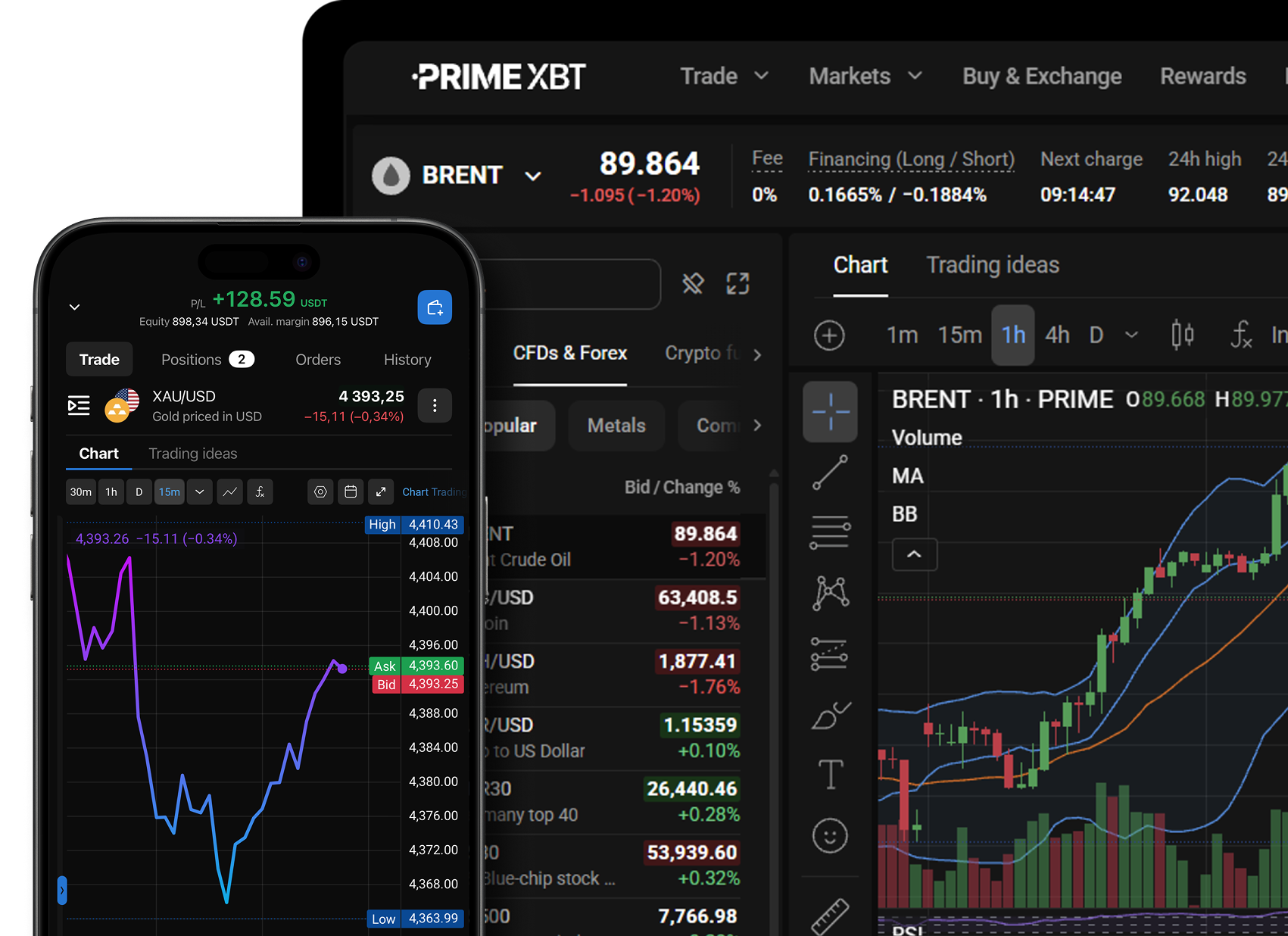Switch to the desktop Trading ideas tab
Screen dimensions: 1288x936
pos(993,265)
